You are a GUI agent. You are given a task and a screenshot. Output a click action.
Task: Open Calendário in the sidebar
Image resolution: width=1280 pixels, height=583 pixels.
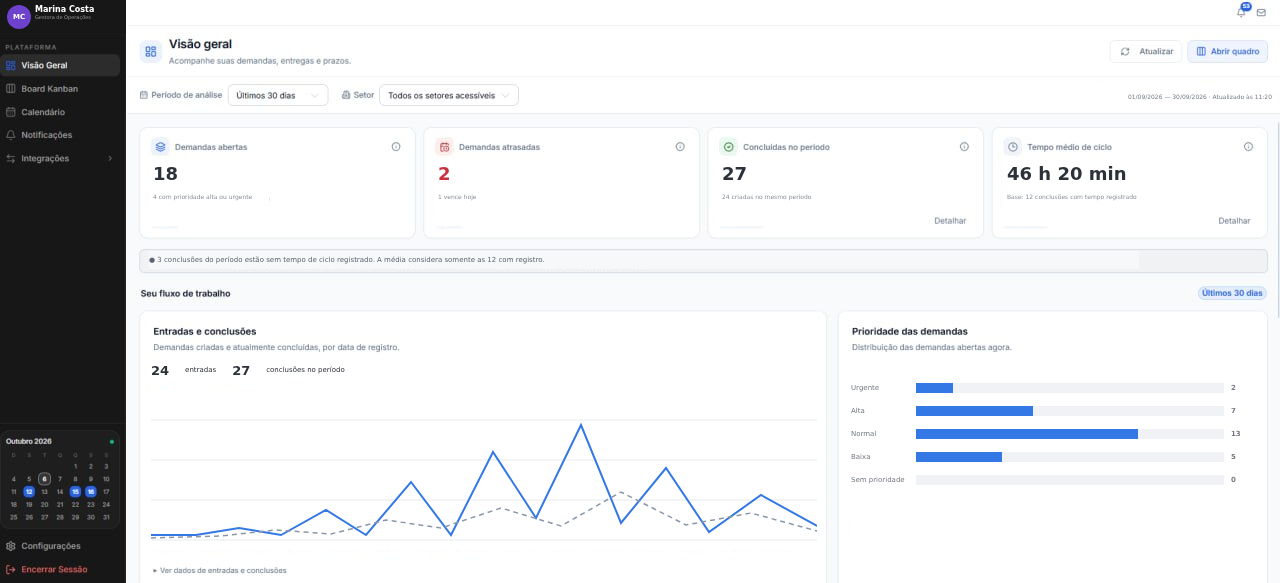click(60, 112)
